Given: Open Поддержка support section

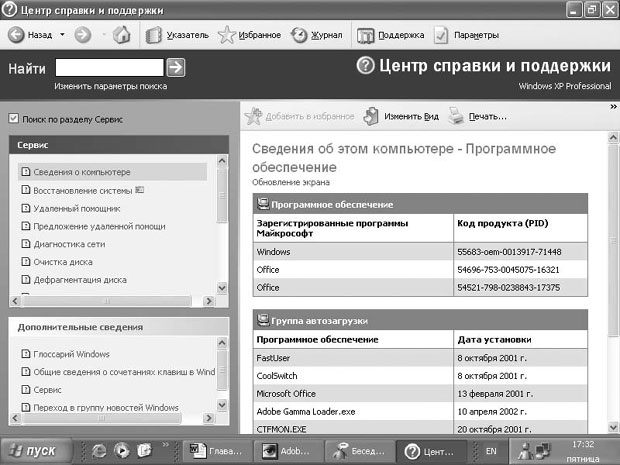Looking at the screenshot, I should 391,35.
